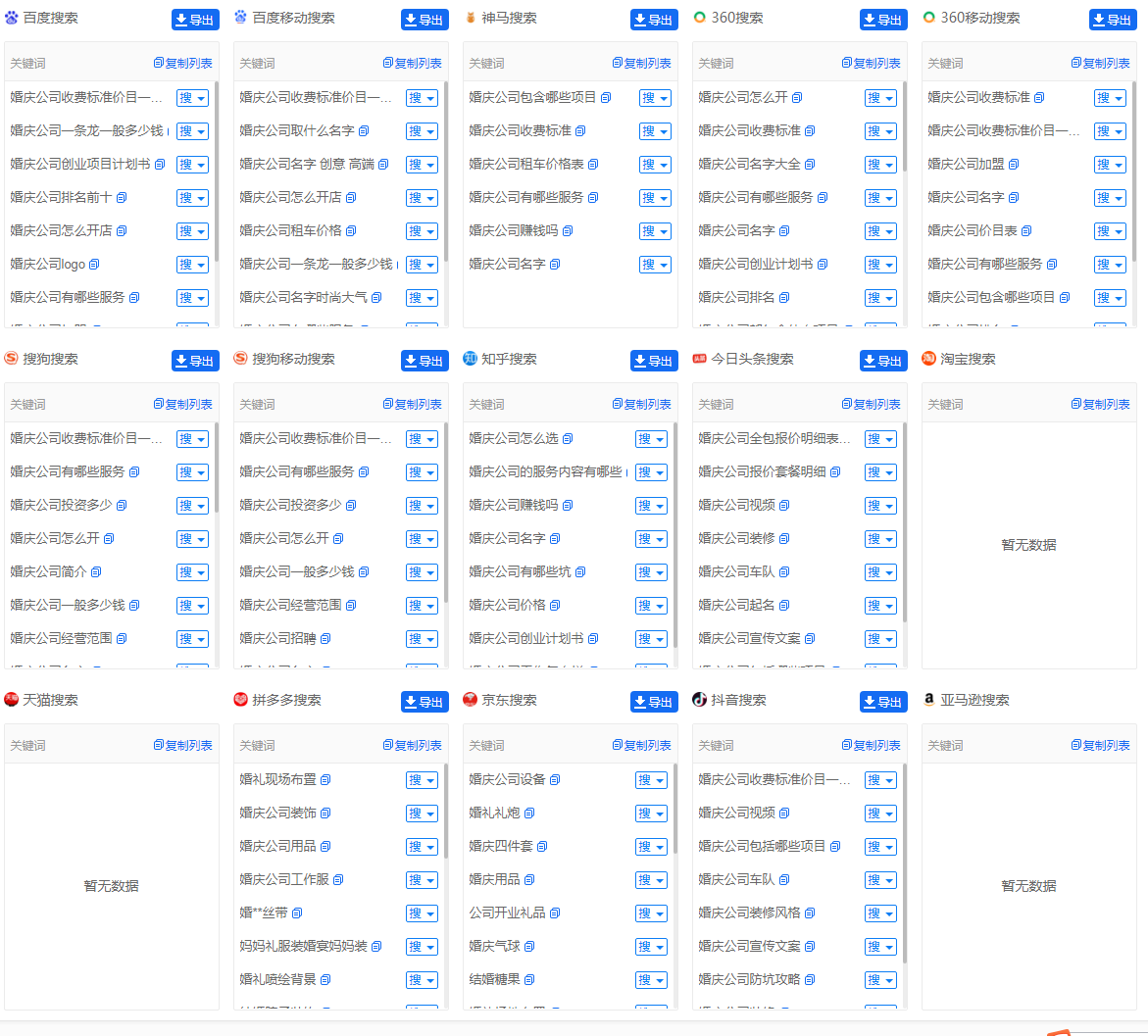Export the 百度搜索 keyword list
This screenshot has height=1036, width=1148.
click(195, 20)
